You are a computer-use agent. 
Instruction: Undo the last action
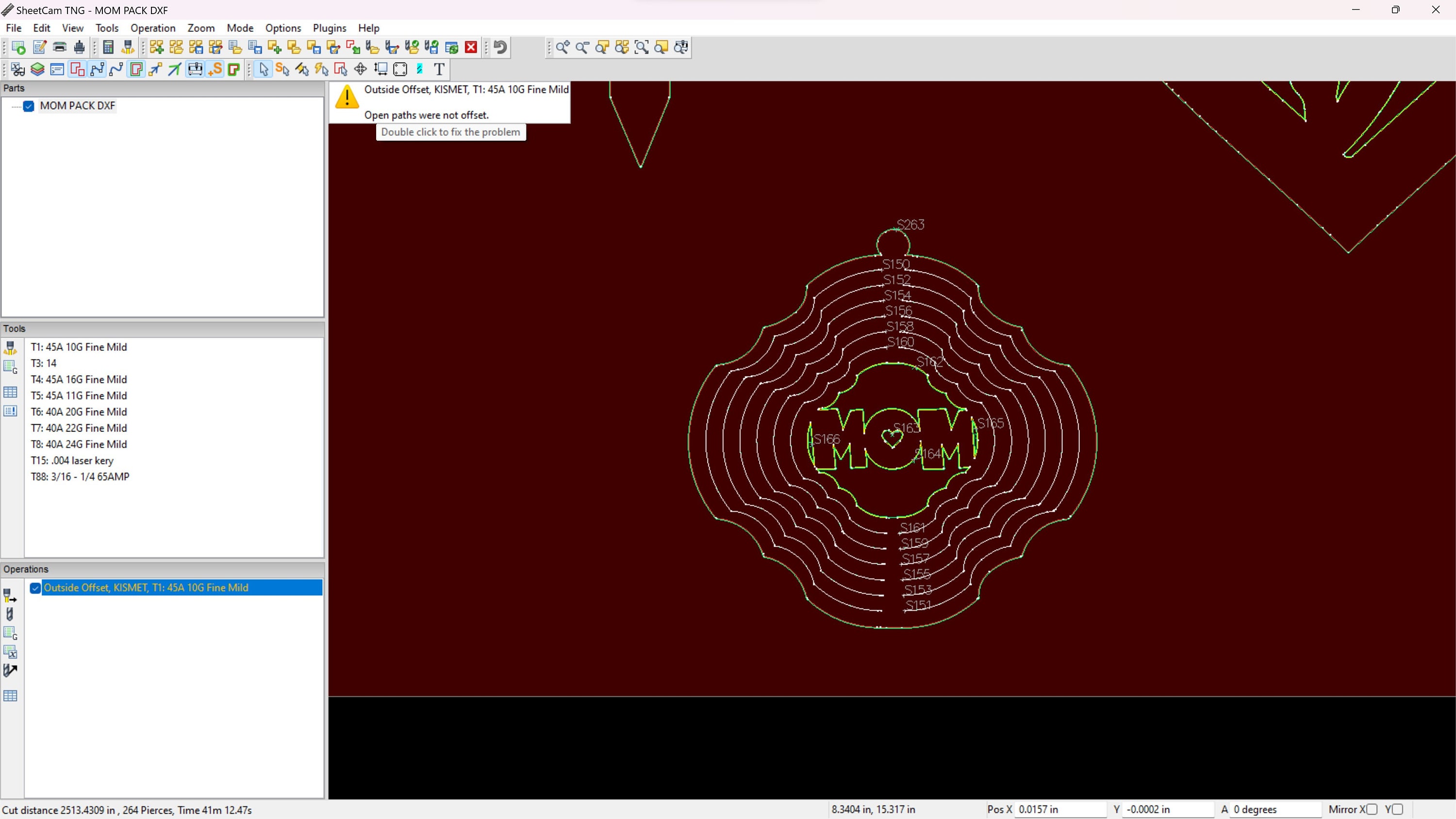pyautogui.click(x=500, y=48)
